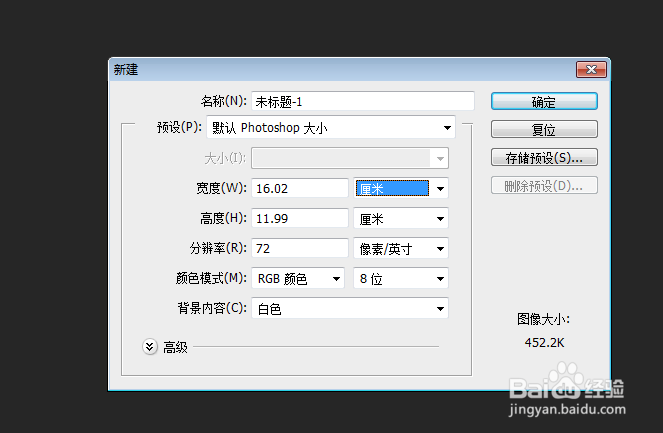Open the 预设 dropdown 默认 Photoshop 大小
The height and width of the screenshot is (433, 663).
[x=331, y=128]
